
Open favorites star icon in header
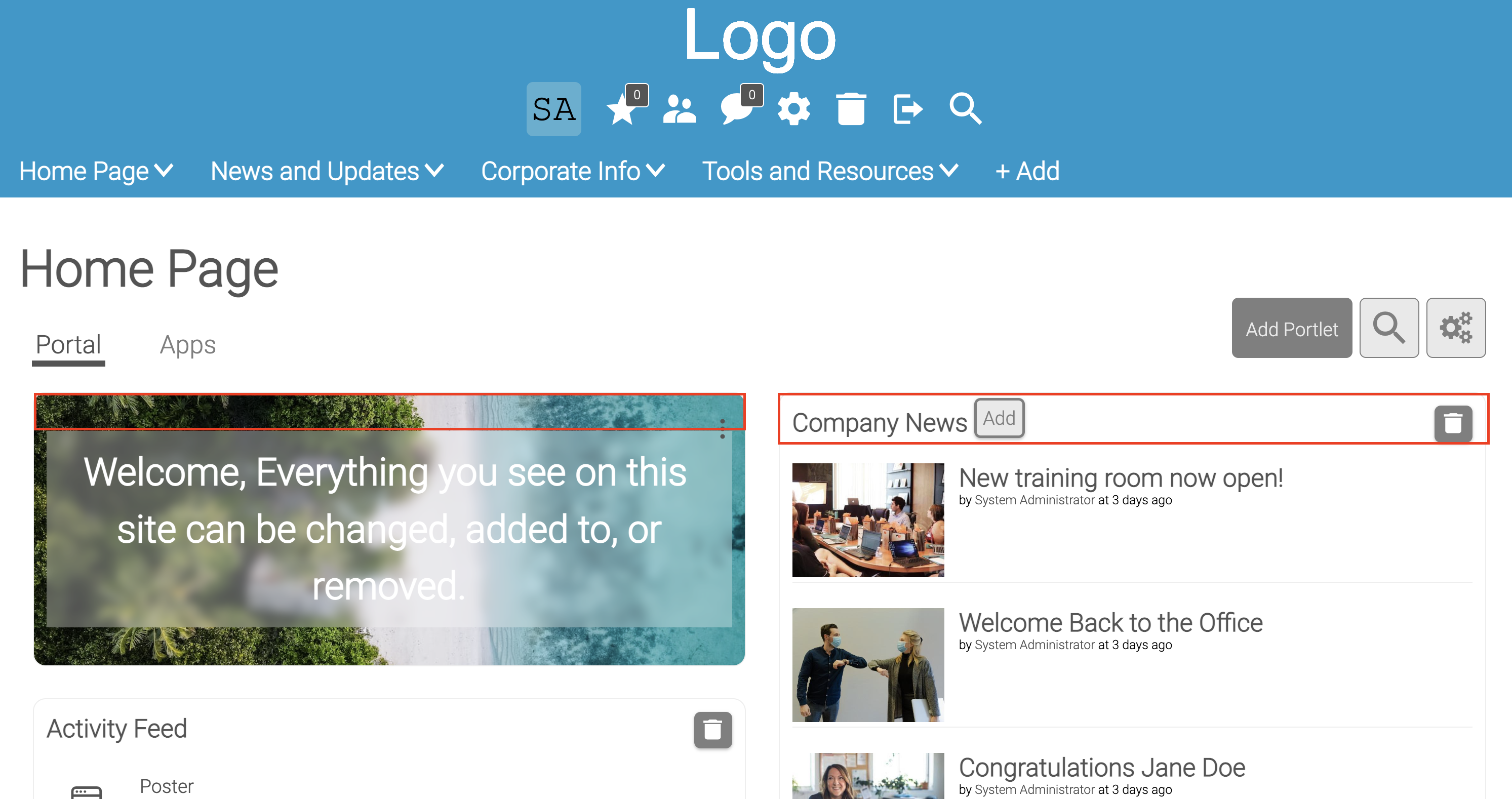tap(622, 110)
